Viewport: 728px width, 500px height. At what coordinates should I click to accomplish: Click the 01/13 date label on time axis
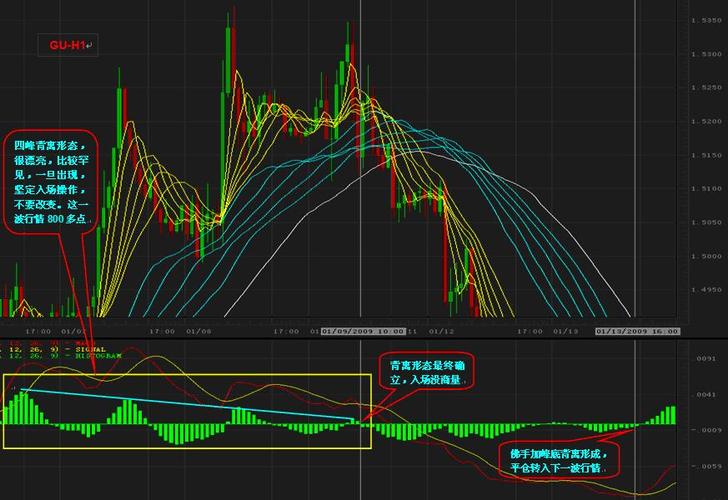(x=566, y=330)
